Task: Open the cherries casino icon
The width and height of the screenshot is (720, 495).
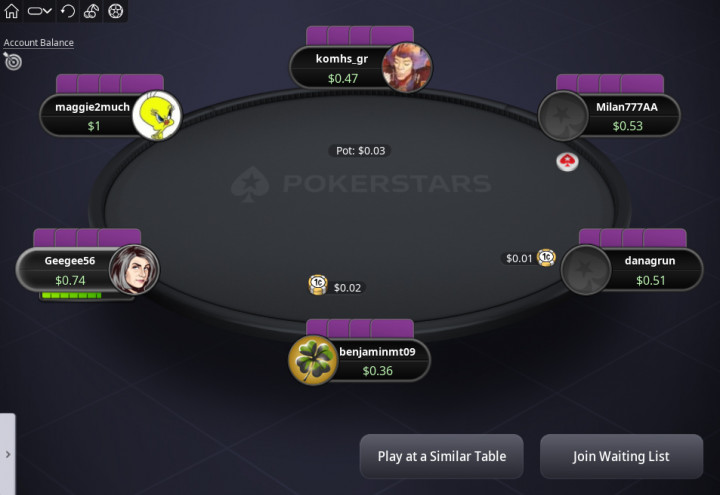Action: pyautogui.click(x=91, y=11)
